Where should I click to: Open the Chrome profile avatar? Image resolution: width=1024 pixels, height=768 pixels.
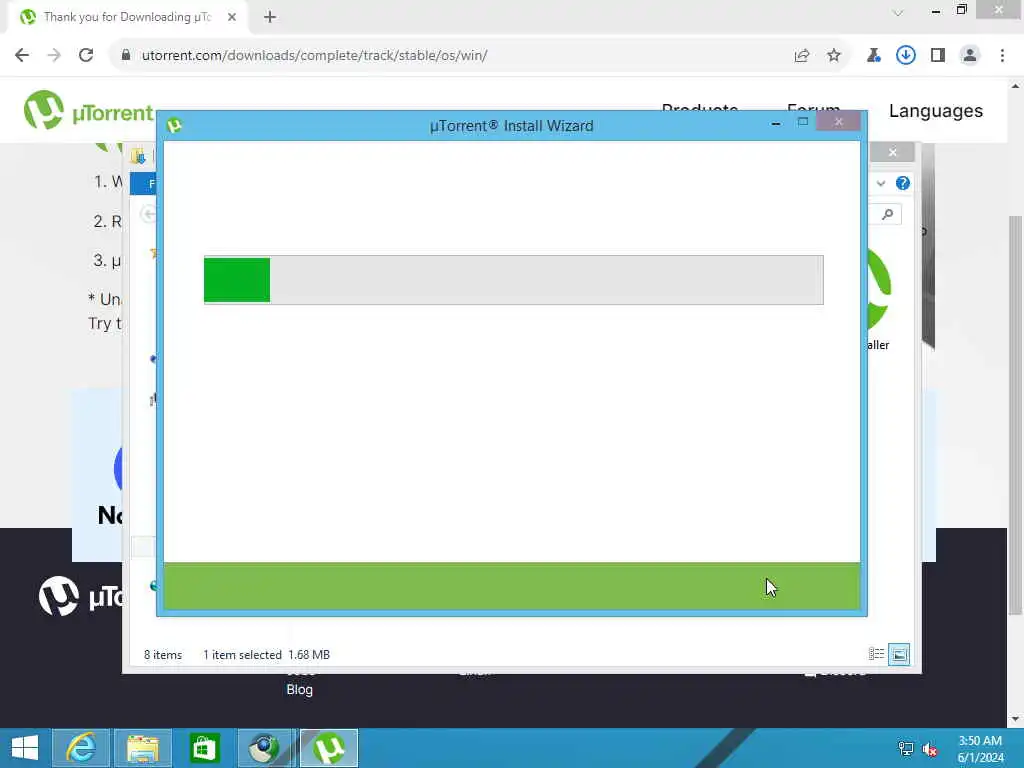click(970, 56)
